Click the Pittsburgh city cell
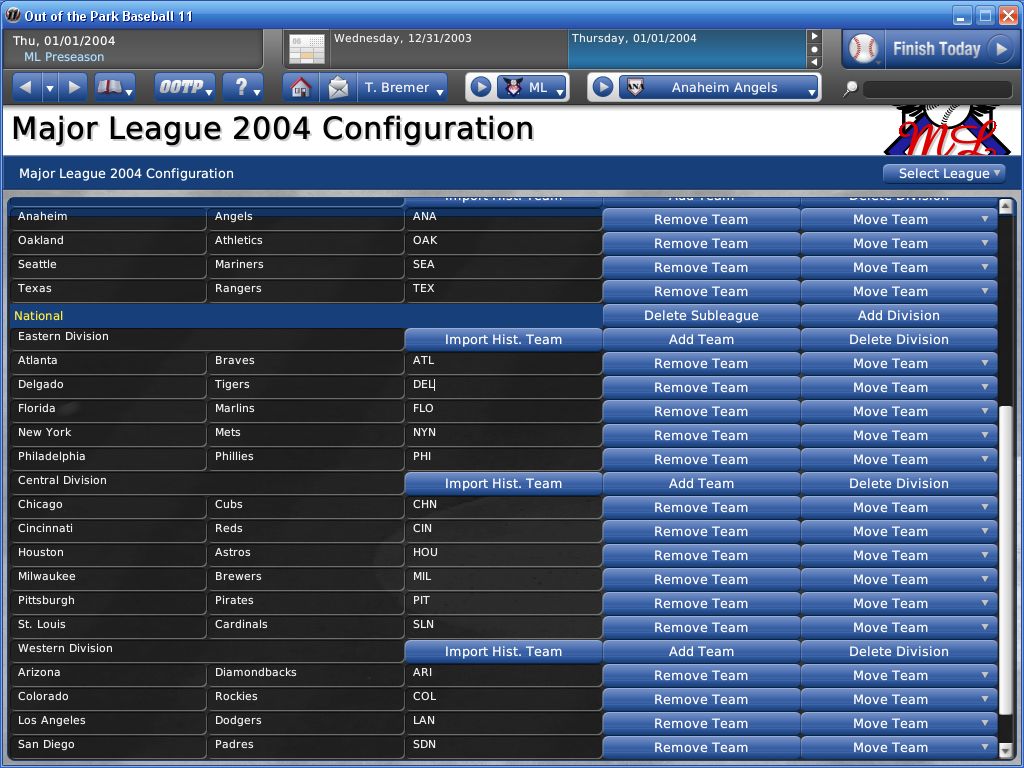This screenshot has width=1024, height=768. (108, 601)
